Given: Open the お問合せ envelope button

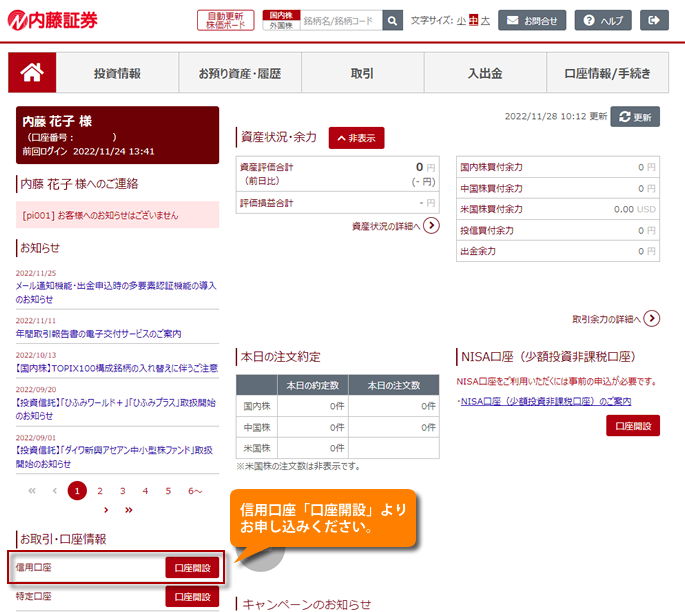Looking at the screenshot, I should (x=532, y=20).
